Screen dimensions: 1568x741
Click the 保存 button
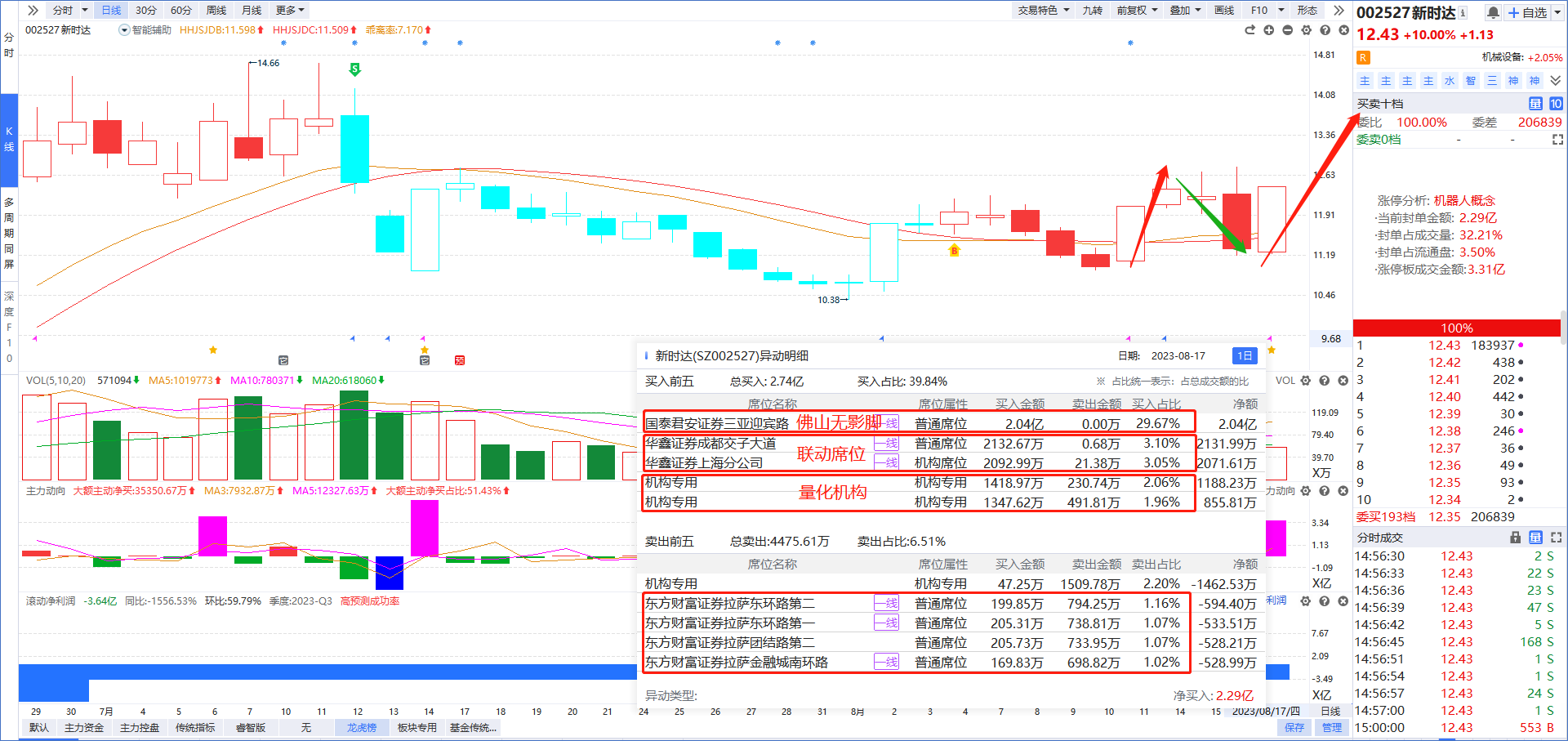pos(1294,727)
